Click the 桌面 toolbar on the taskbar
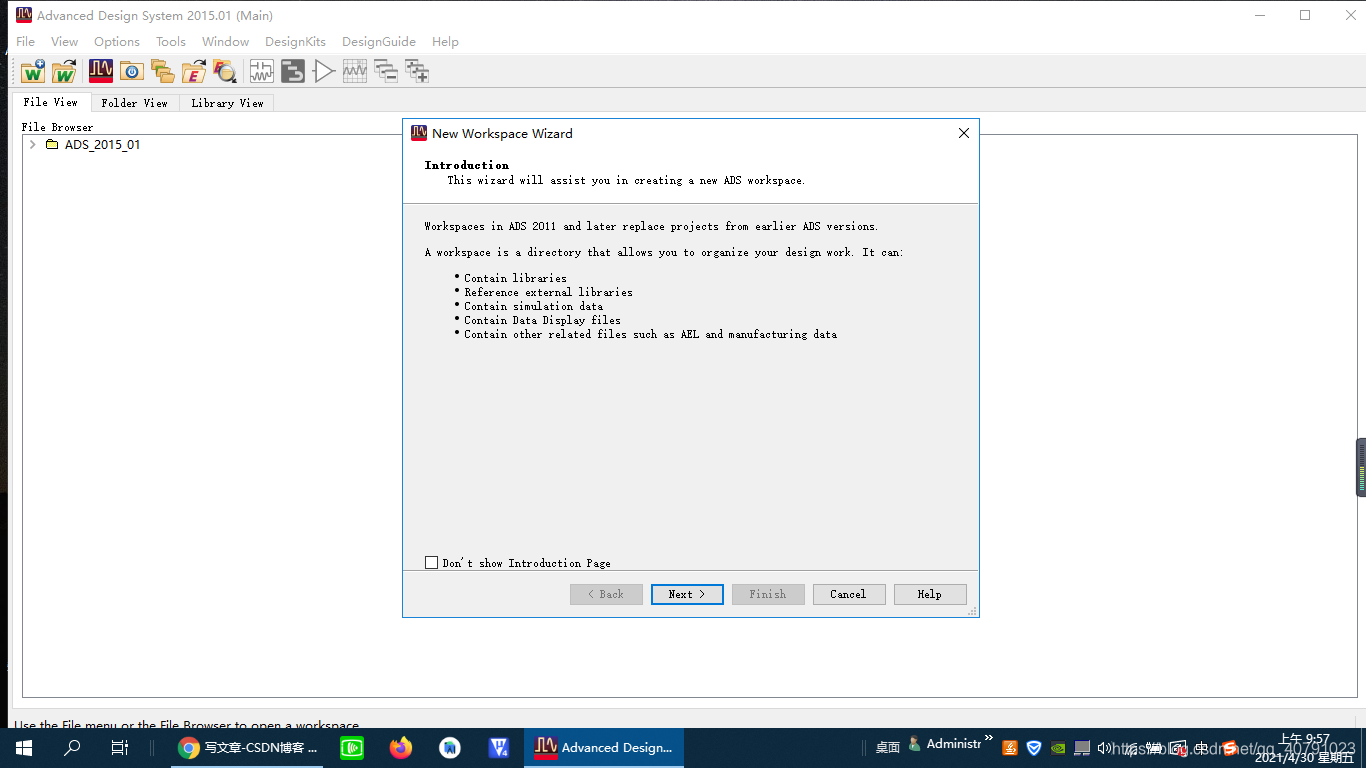The height and width of the screenshot is (768, 1366). coord(887,748)
